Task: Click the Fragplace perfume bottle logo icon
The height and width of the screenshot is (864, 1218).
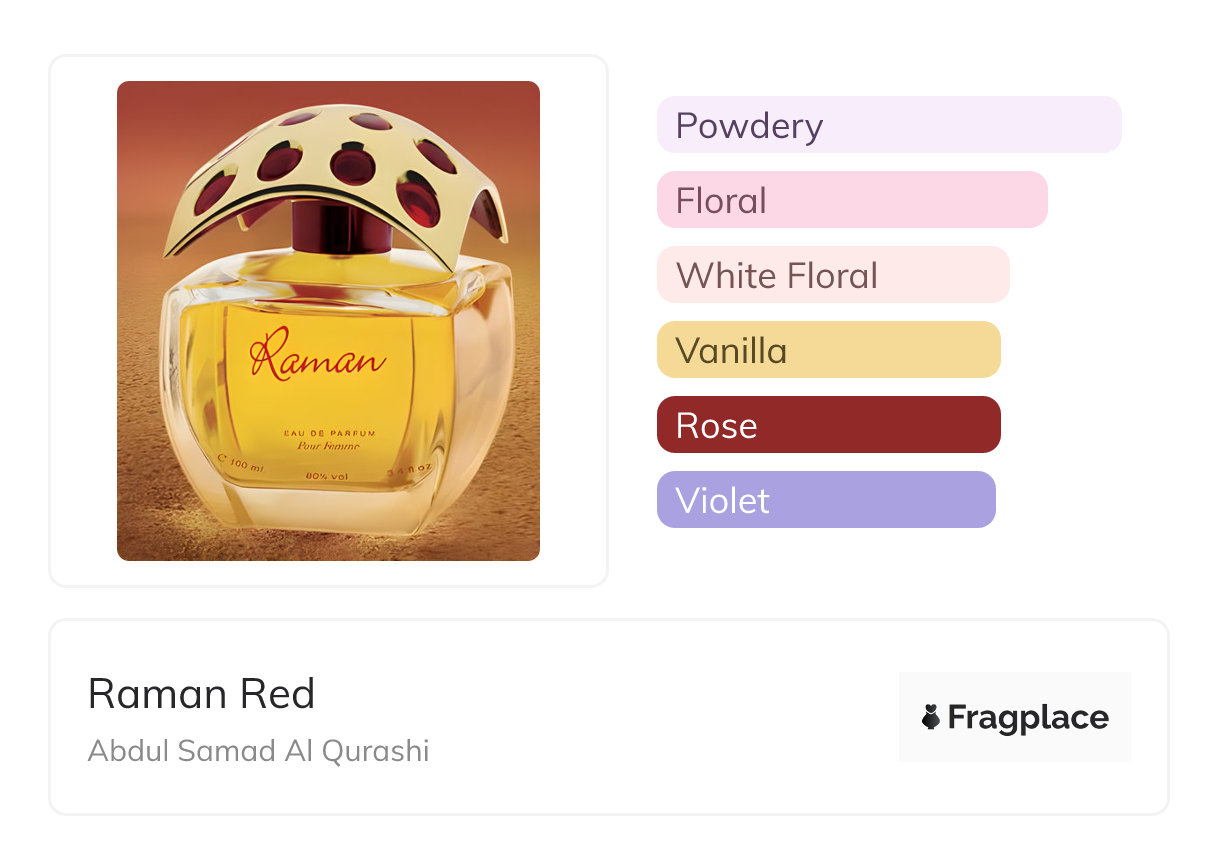Action: point(931,717)
